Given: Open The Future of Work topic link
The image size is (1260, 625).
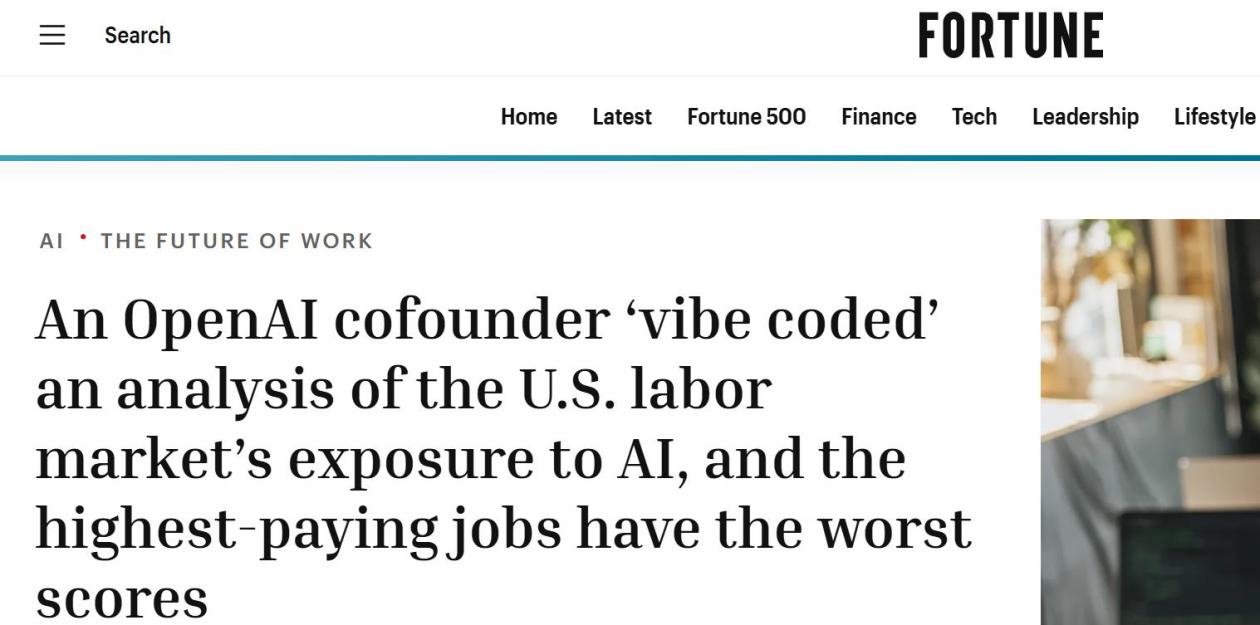Looking at the screenshot, I should [237, 241].
